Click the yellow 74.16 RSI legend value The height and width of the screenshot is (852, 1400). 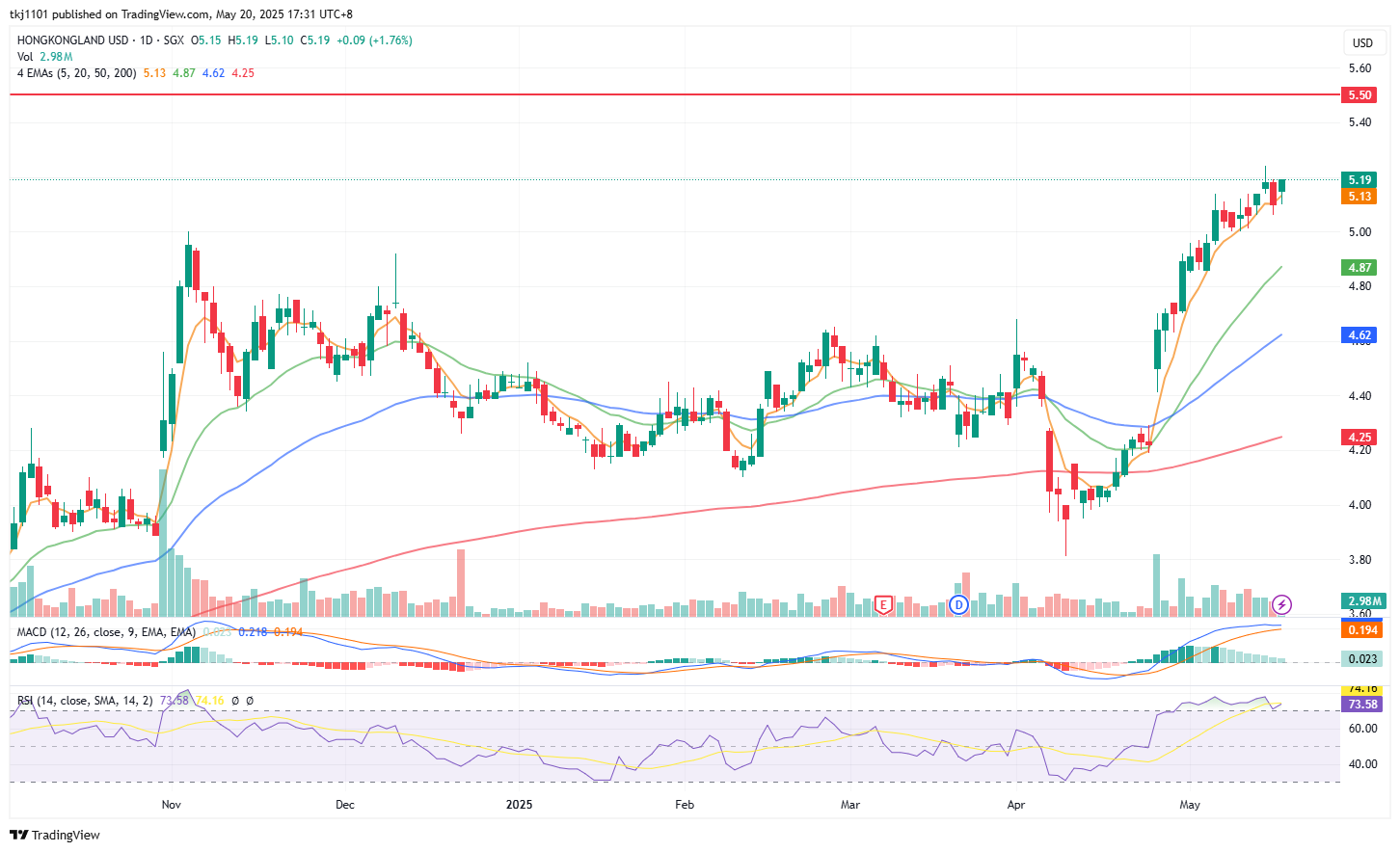pos(209,701)
